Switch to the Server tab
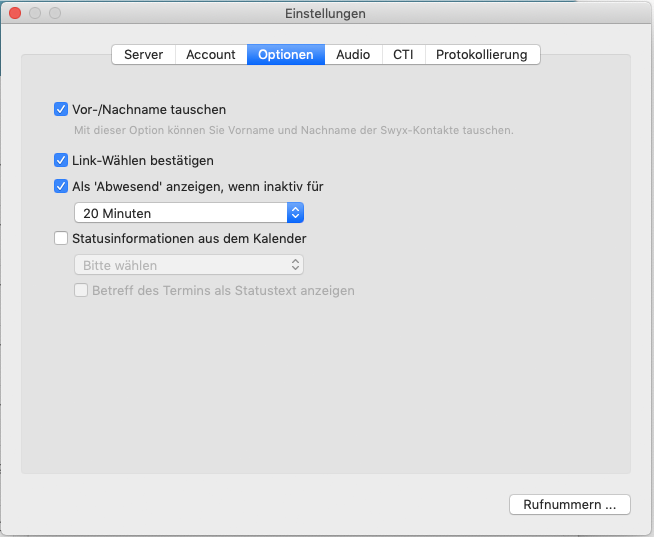Viewport: 654px width, 537px height. (144, 55)
